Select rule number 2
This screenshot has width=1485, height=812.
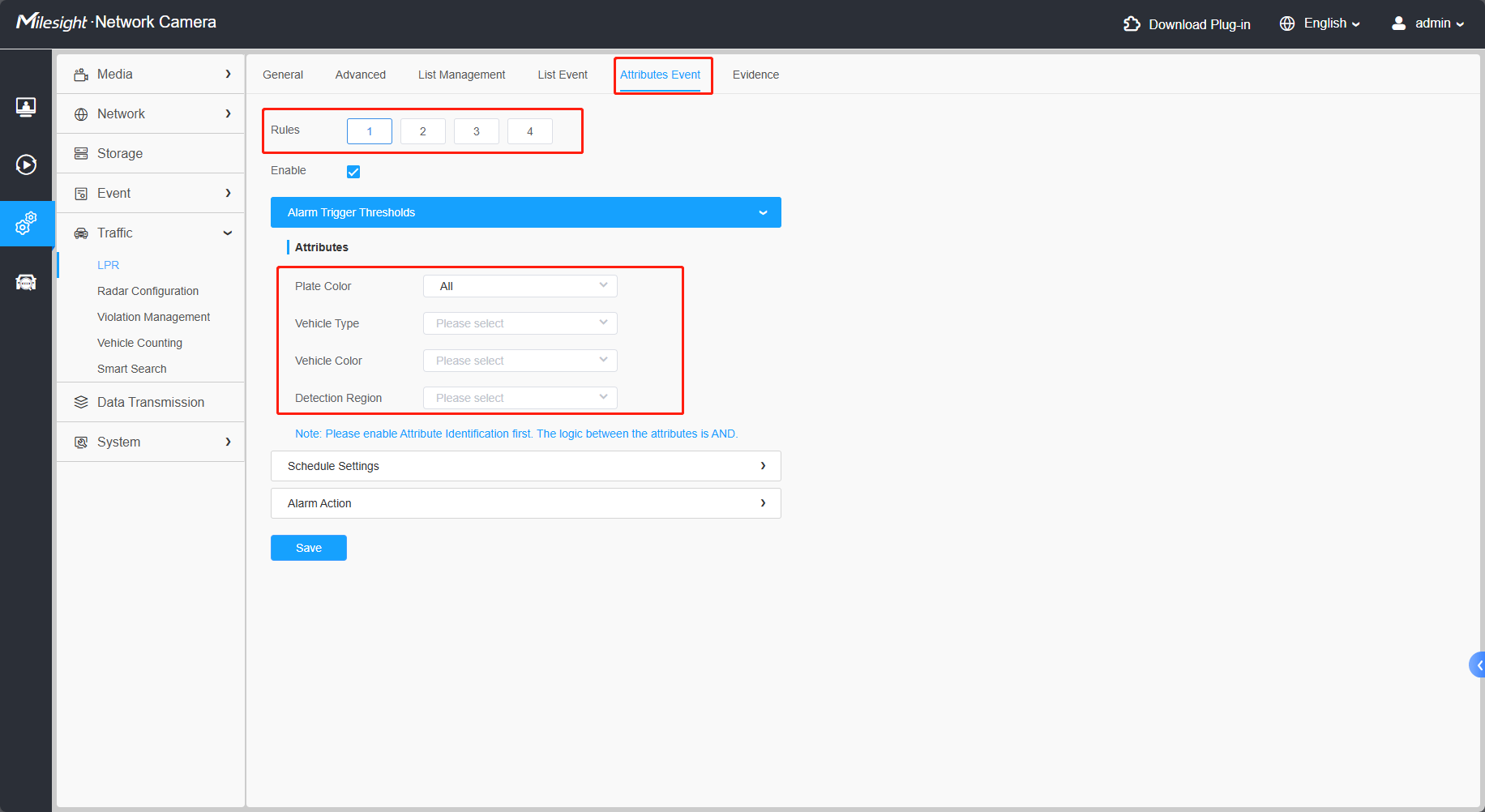coord(423,131)
